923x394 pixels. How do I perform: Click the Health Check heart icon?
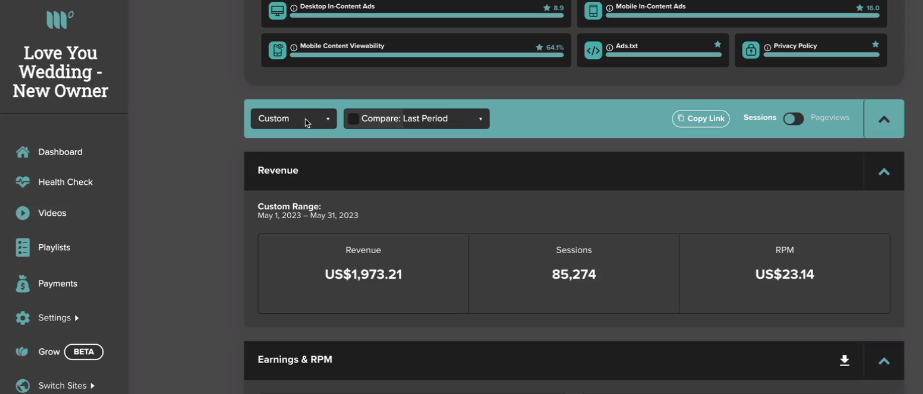[22, 182]
